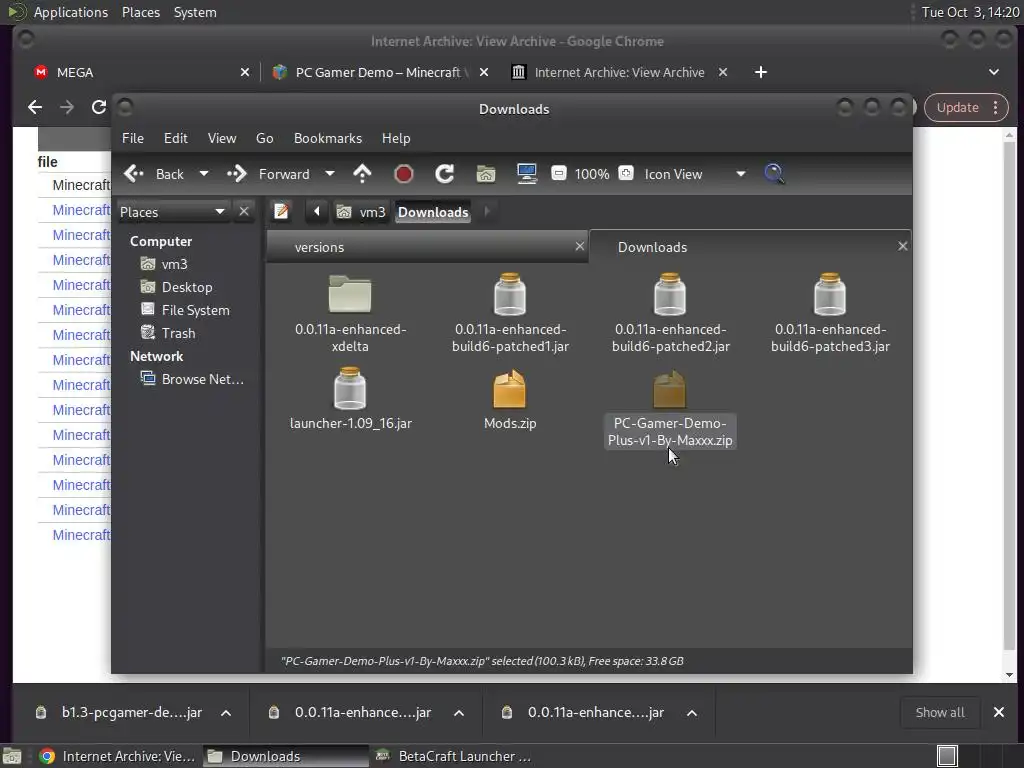Open the Places menu in the top panel

tap(141, 12)
